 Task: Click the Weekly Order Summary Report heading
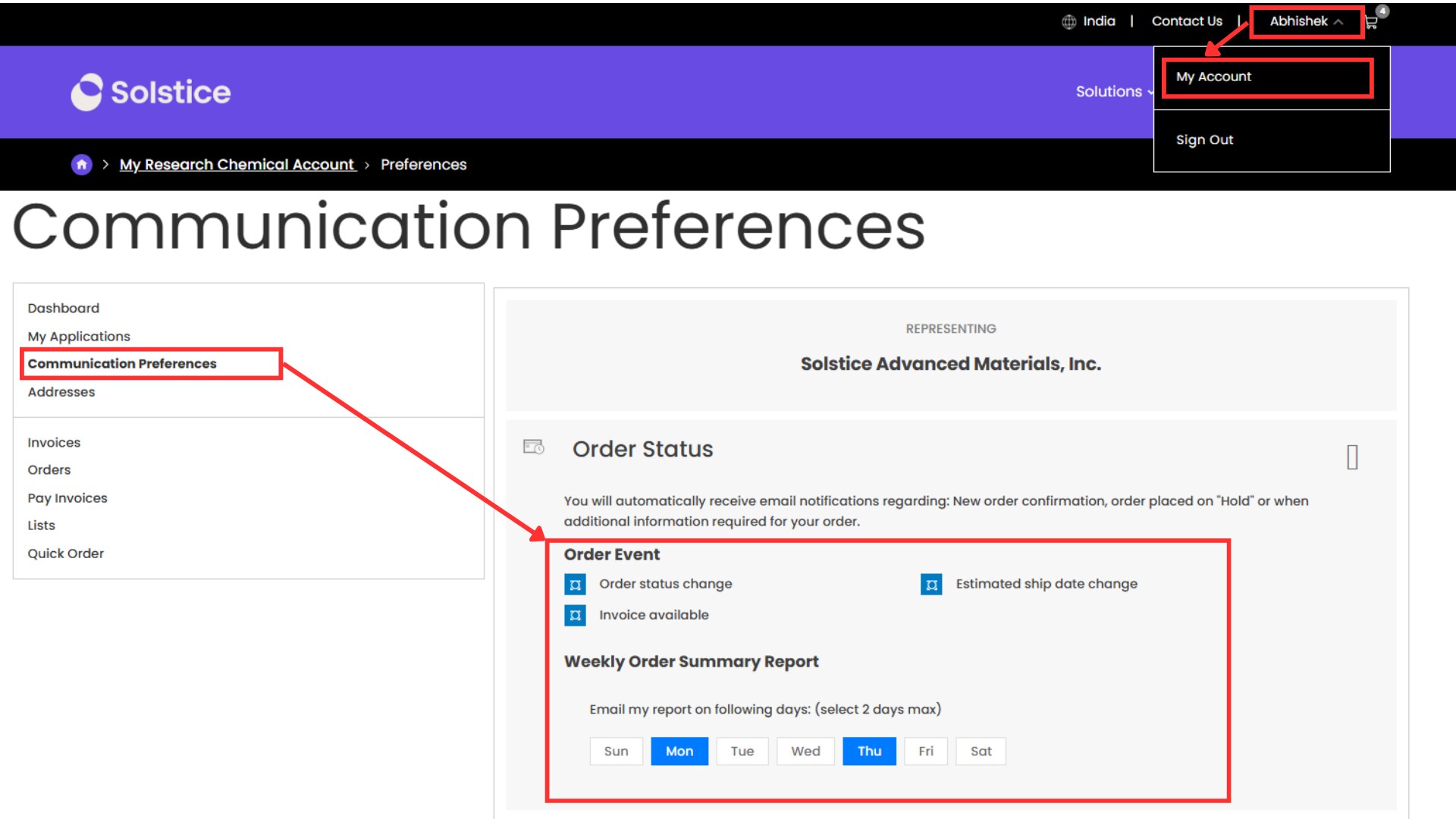(692, 661)
